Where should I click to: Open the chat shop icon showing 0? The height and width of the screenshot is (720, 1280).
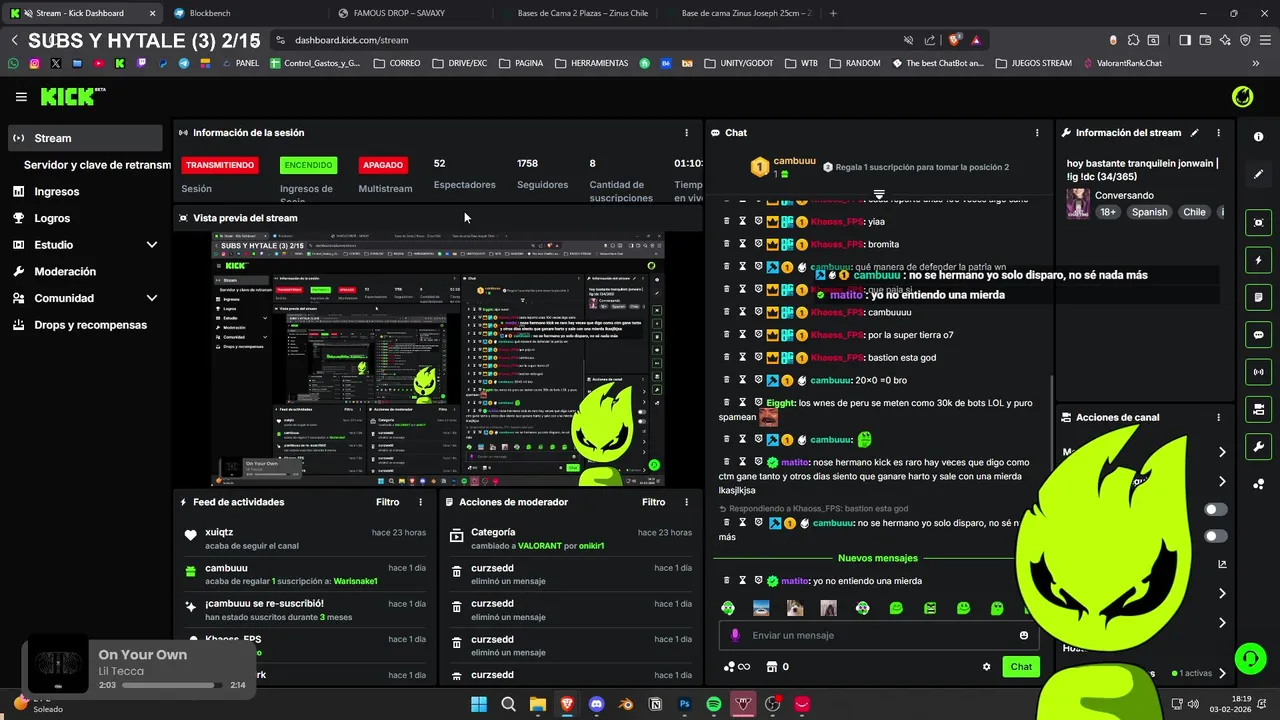pos(777,667)
